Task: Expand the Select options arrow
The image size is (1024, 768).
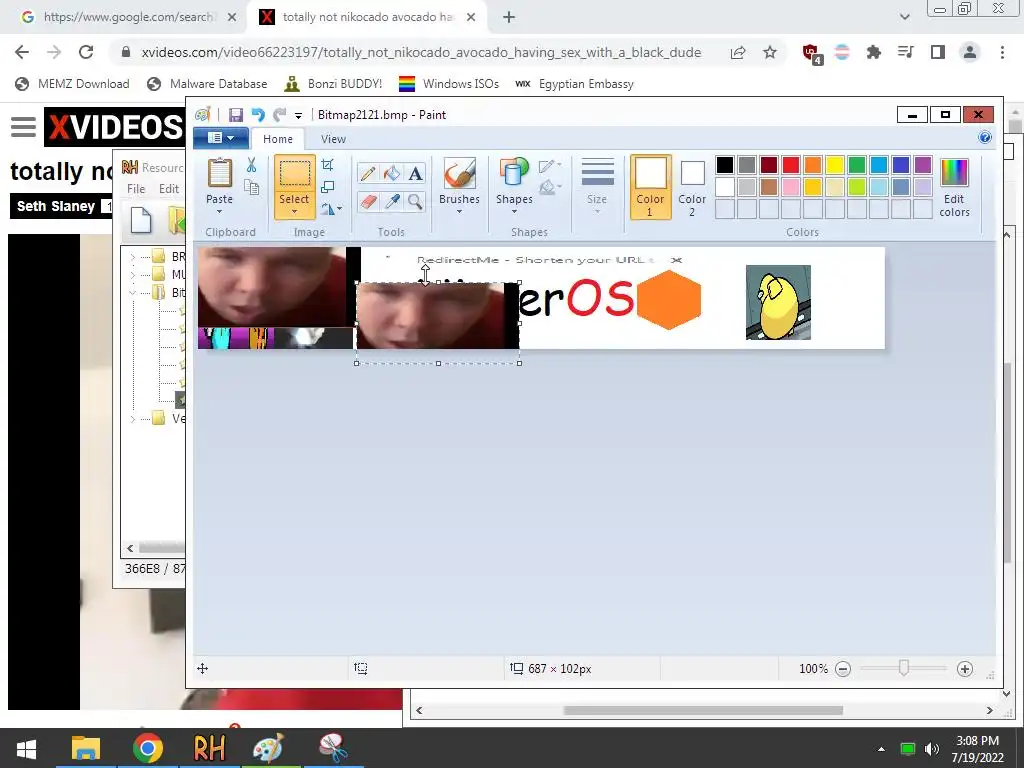Action: click(295, 211)
